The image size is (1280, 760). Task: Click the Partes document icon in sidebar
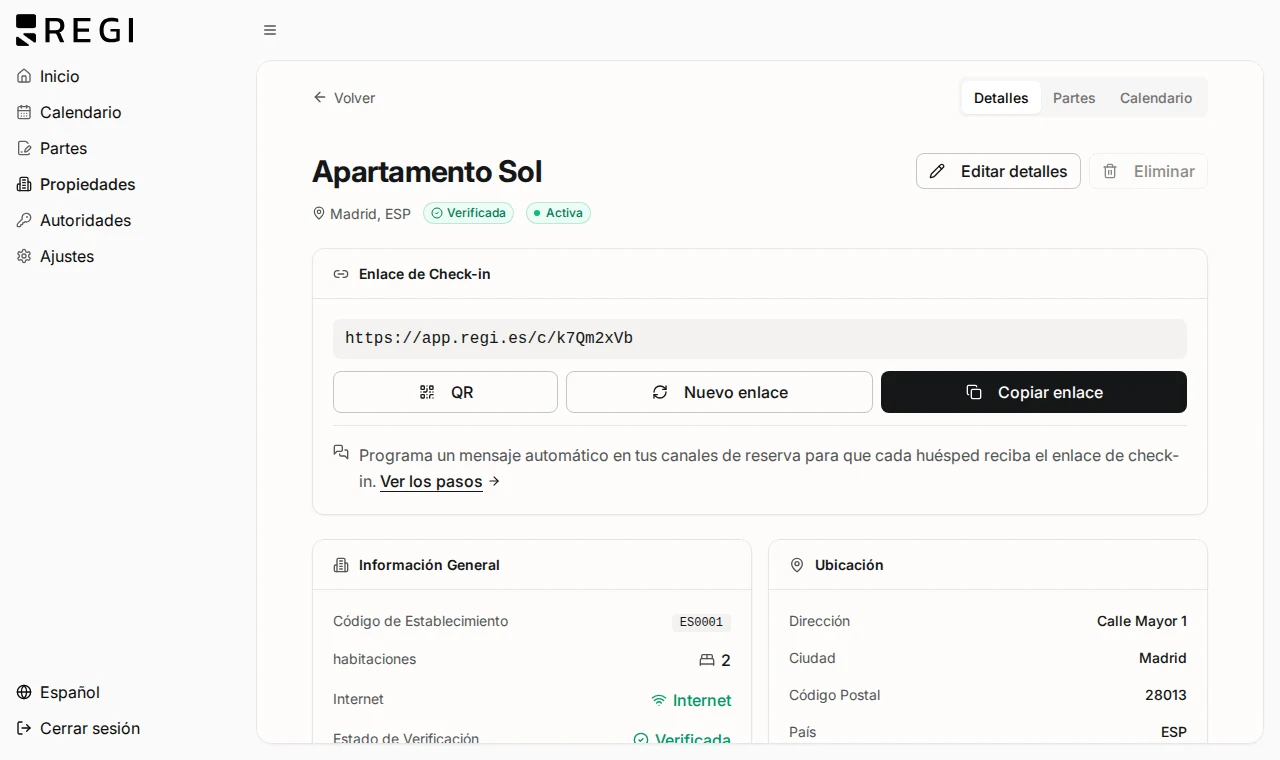[x=24, y=148]
